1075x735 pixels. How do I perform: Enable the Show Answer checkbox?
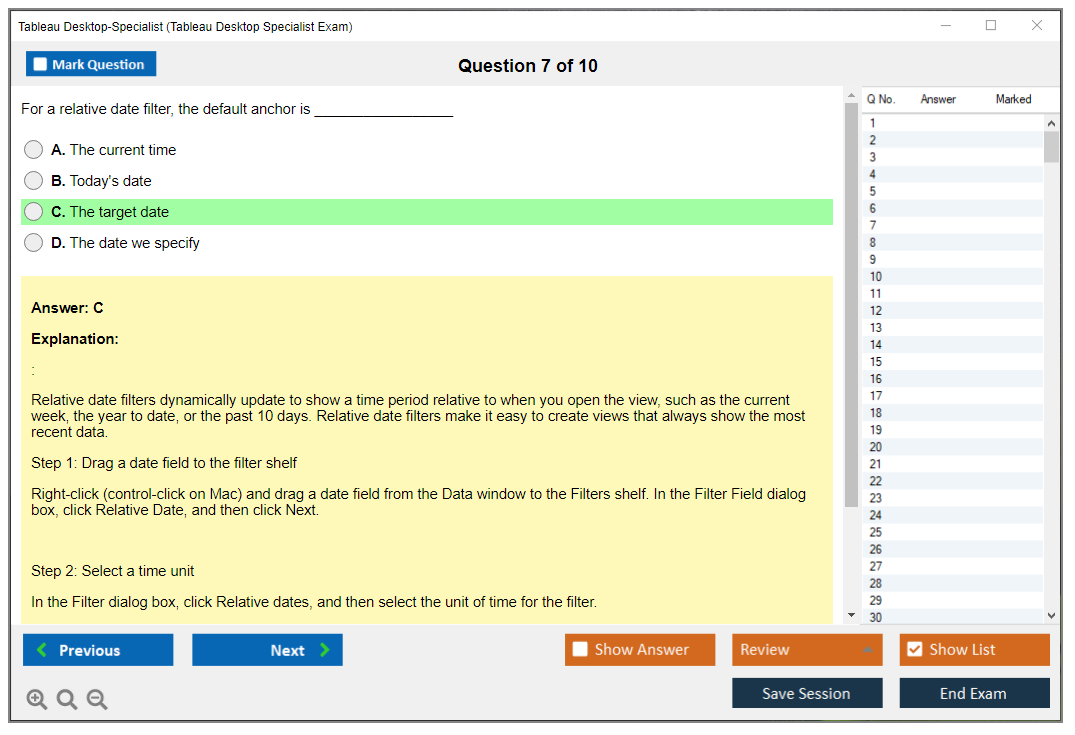coord(580,650)
